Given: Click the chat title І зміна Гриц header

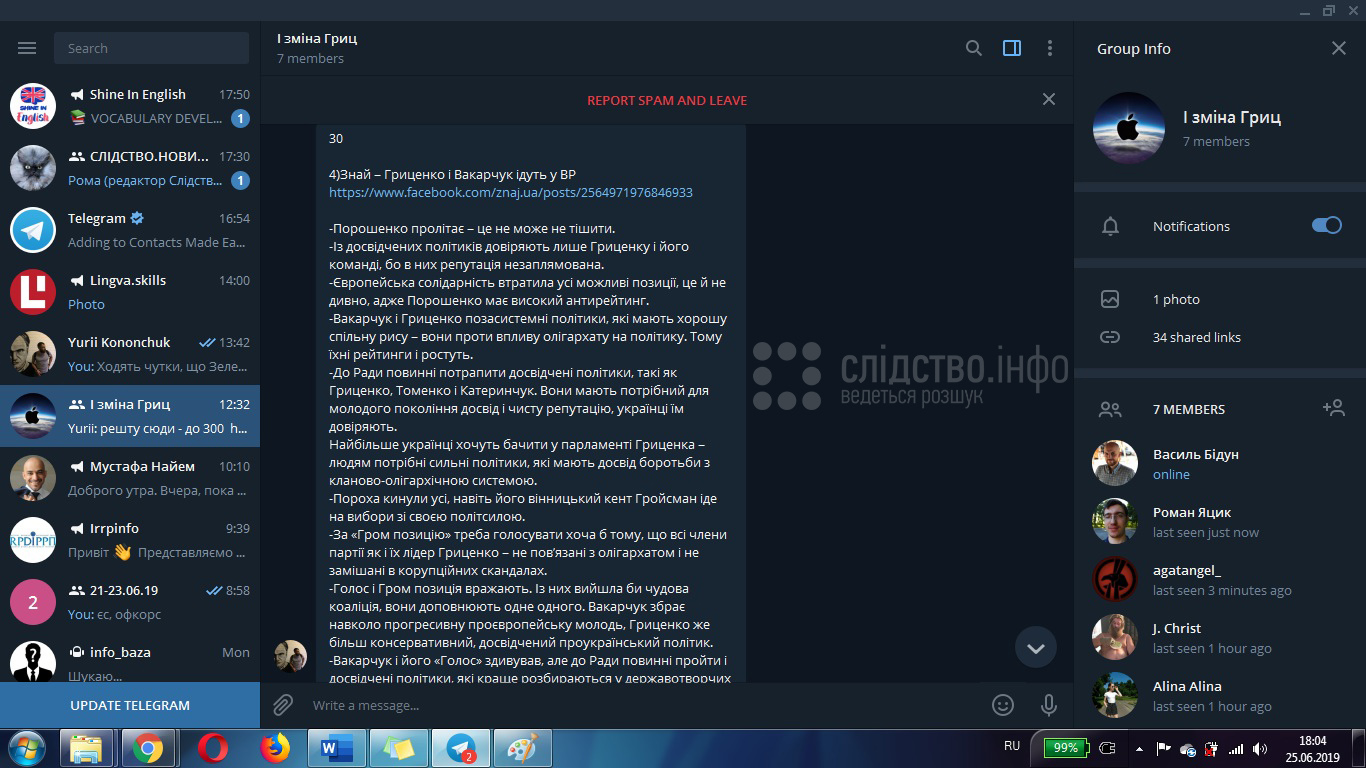Looking at the screenshot, I should (317, 38).
